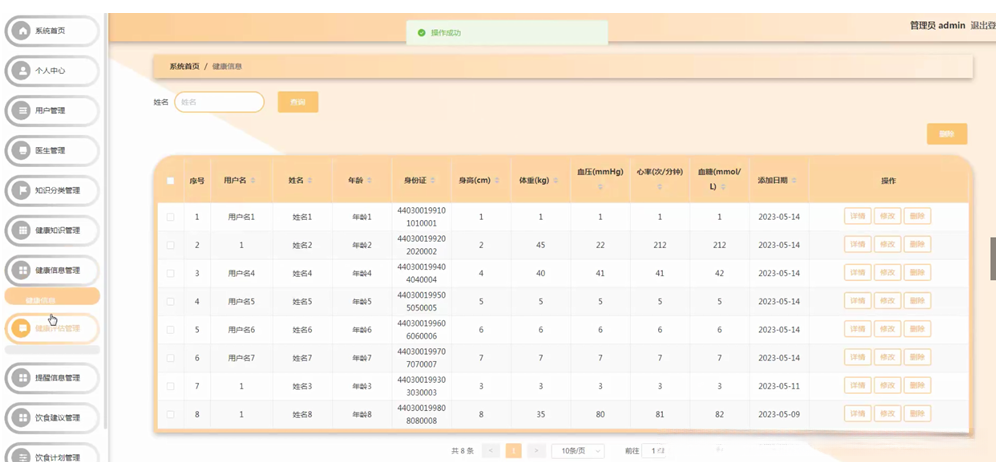Focus the 姓名 search input field
Screen dimensions: 1000x462
(x=219, y=102)
